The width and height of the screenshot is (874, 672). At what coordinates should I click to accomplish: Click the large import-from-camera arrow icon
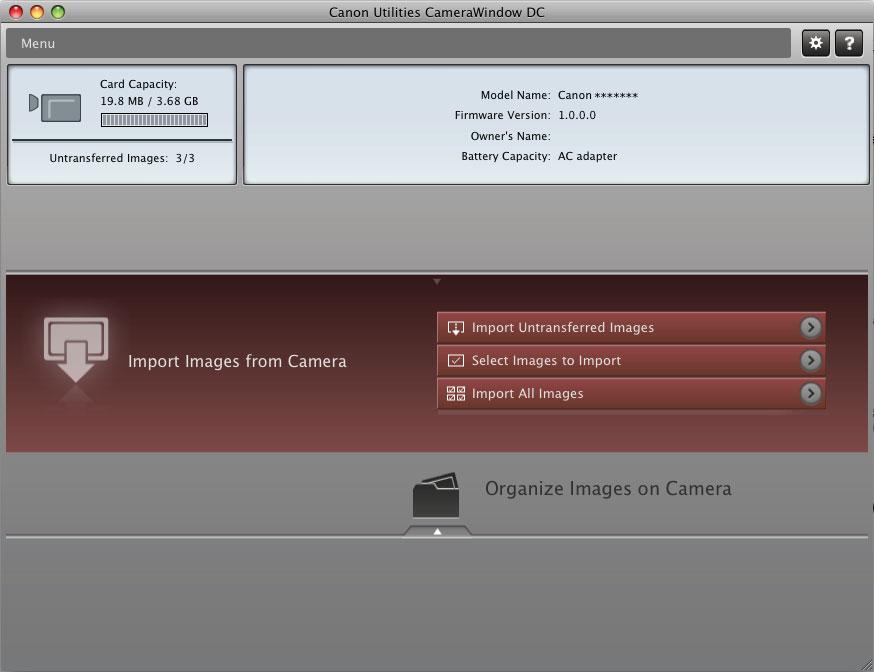click(76, 350)
